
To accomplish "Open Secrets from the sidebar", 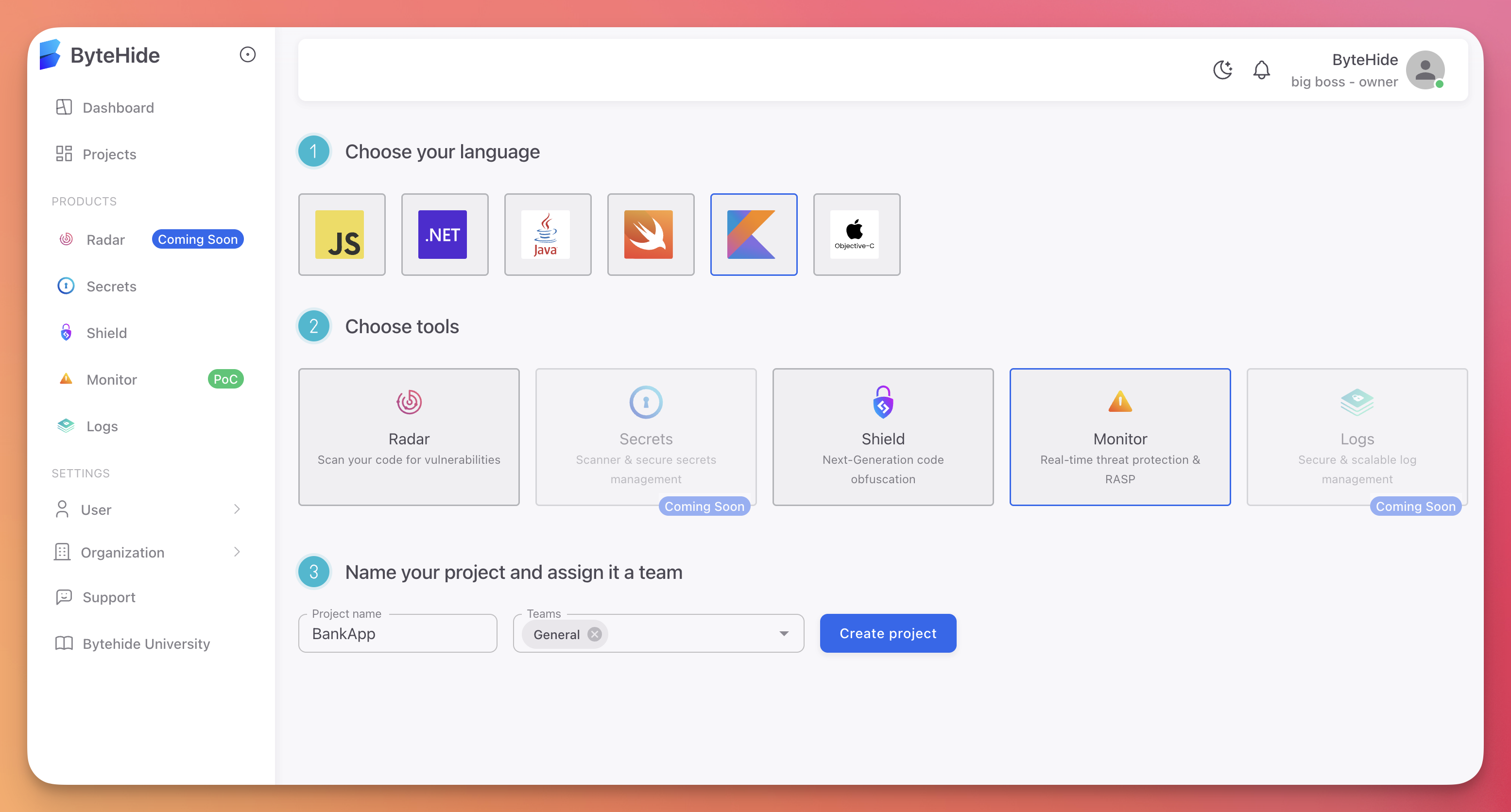I will click(x=111, y=286).
